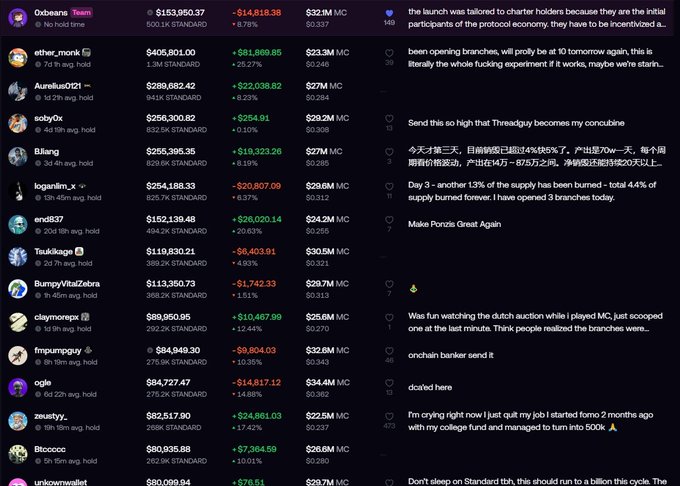Click zeustyy_ avatar picture

tap(18, 421)
